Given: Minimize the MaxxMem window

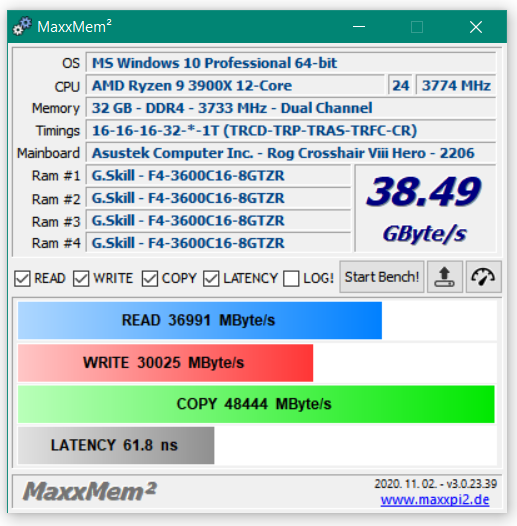Looking at the screenshot, I should pos(359,27).
